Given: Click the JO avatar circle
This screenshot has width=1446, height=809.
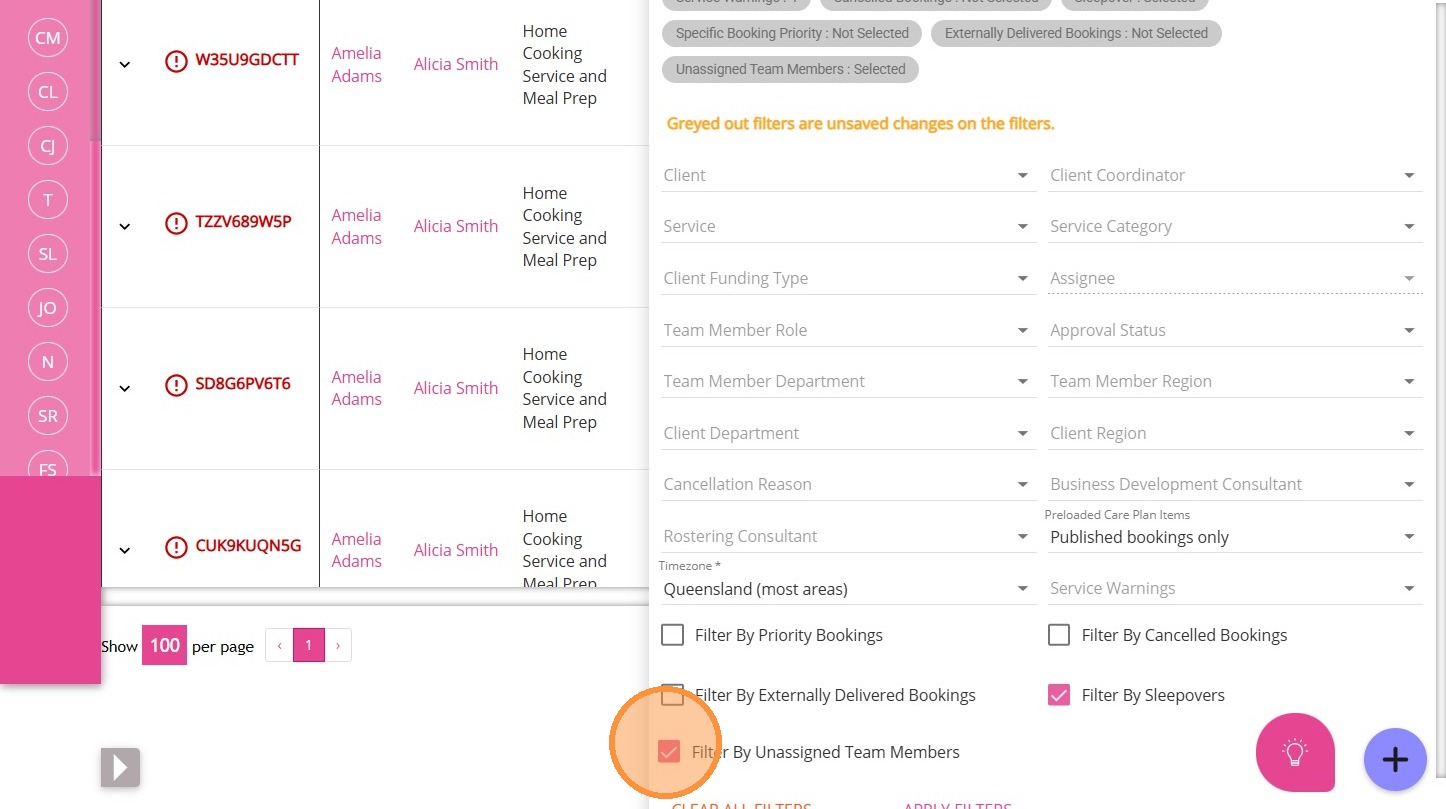Looking at the screenshot, I should click(x=48, y=308).
